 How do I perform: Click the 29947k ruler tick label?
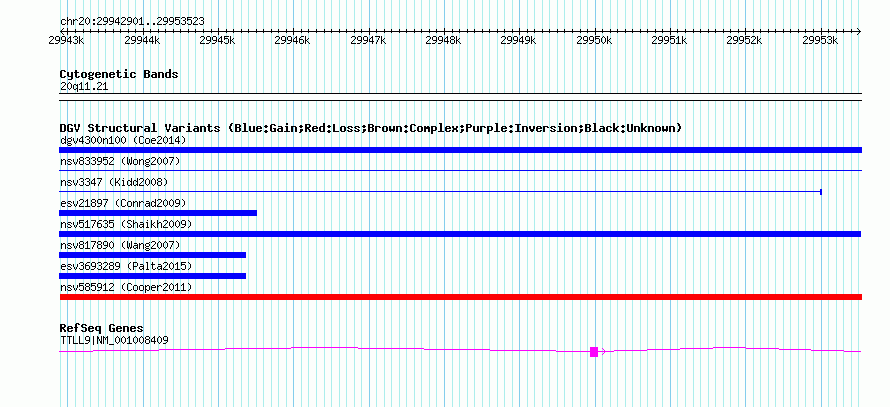point(368,40)
